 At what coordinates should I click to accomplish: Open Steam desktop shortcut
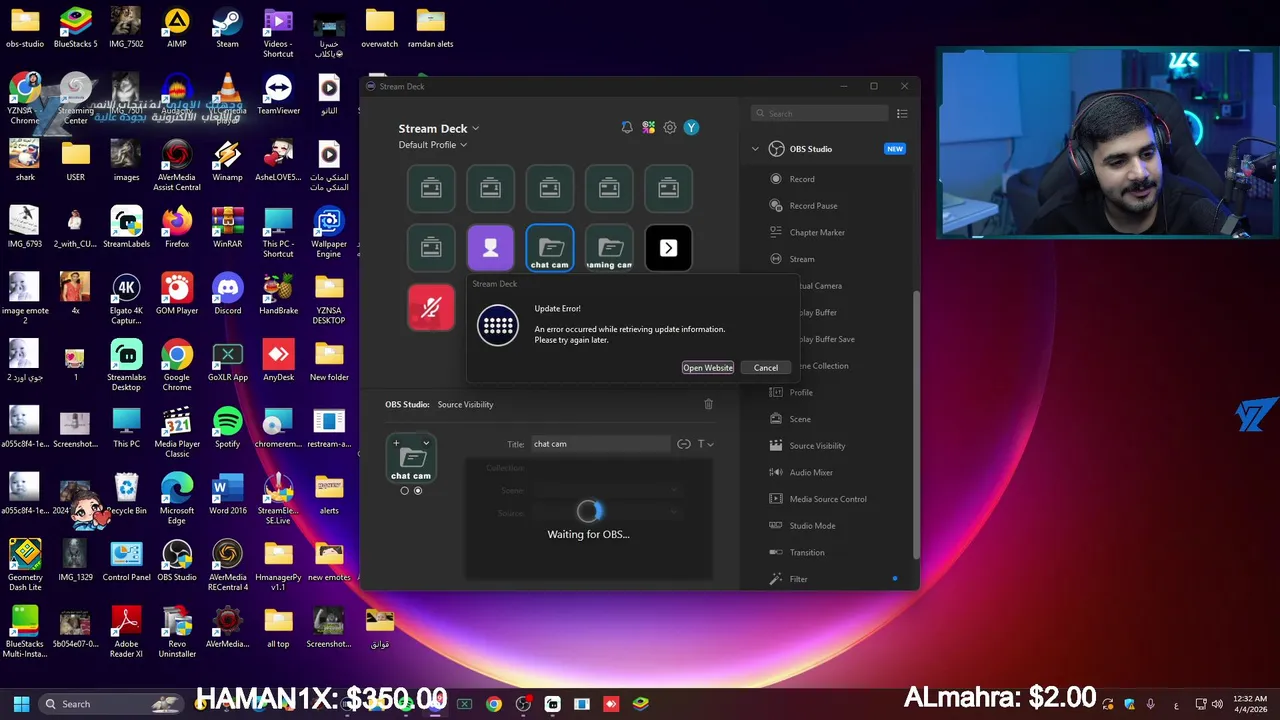227,27
